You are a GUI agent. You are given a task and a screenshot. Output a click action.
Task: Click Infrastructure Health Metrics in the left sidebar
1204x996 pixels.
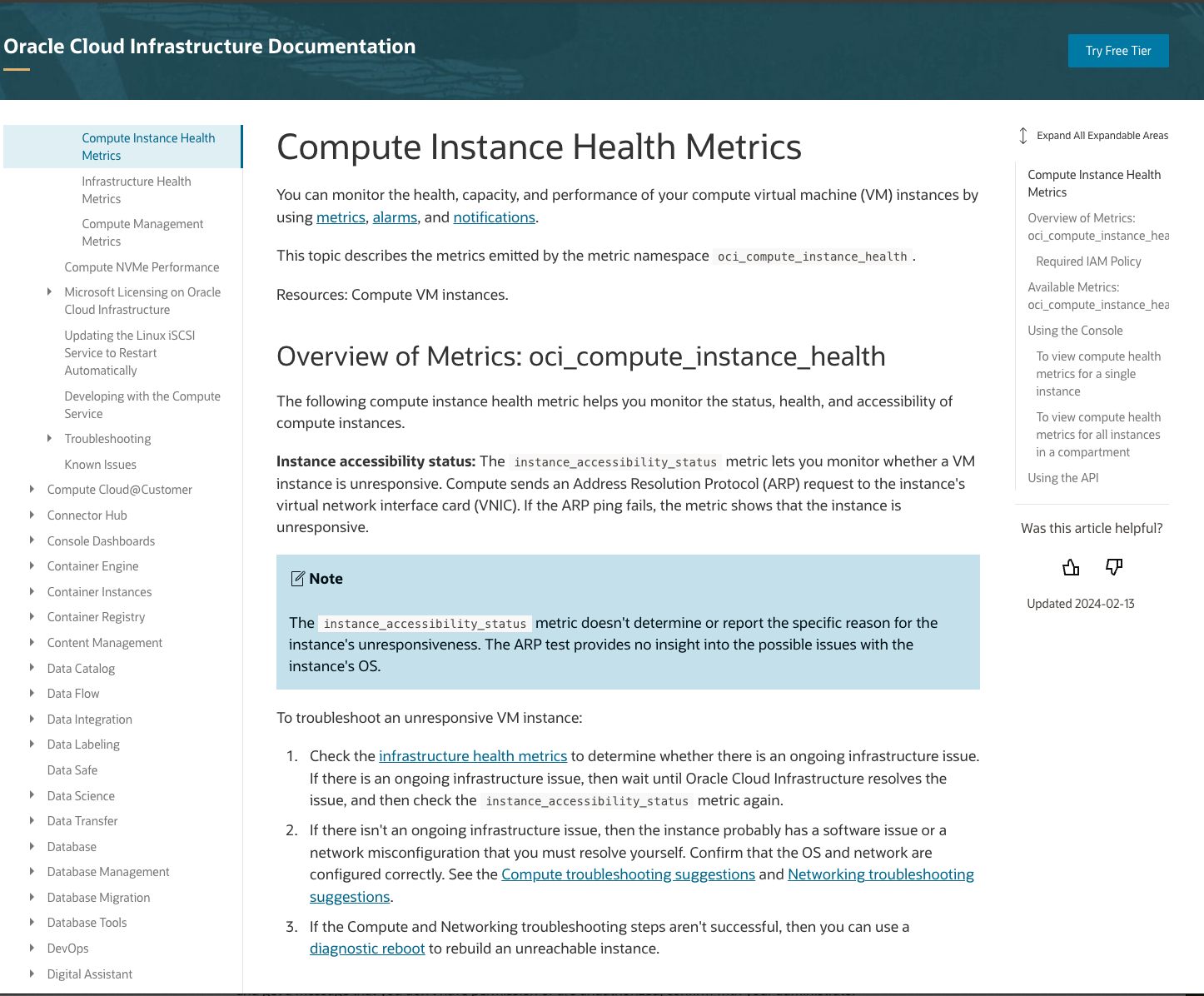point(136,190)
